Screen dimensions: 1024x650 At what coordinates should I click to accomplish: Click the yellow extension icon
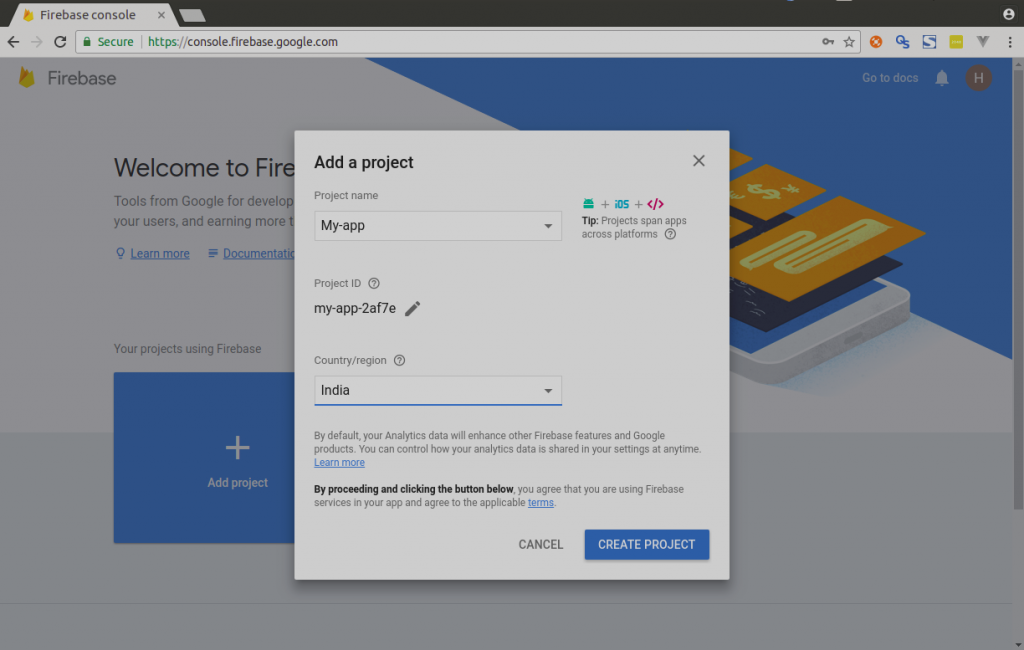[956, 42]
